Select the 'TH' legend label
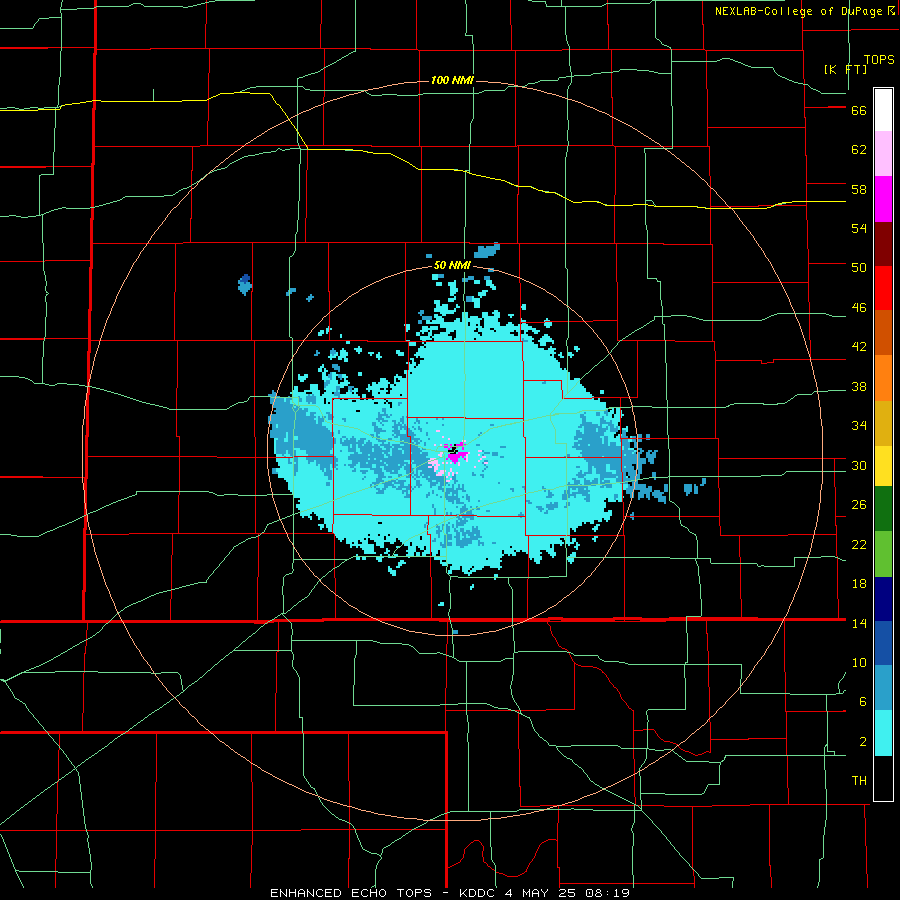 [x=859, y=781]
